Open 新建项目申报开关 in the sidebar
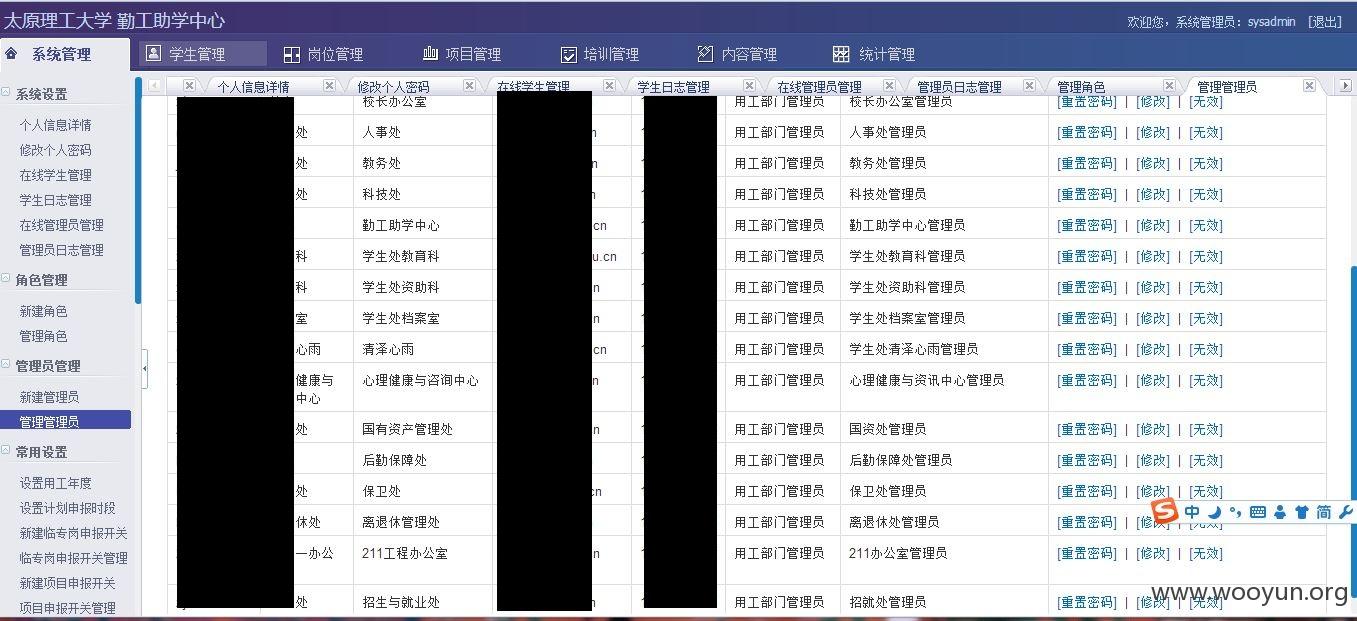 67,583
